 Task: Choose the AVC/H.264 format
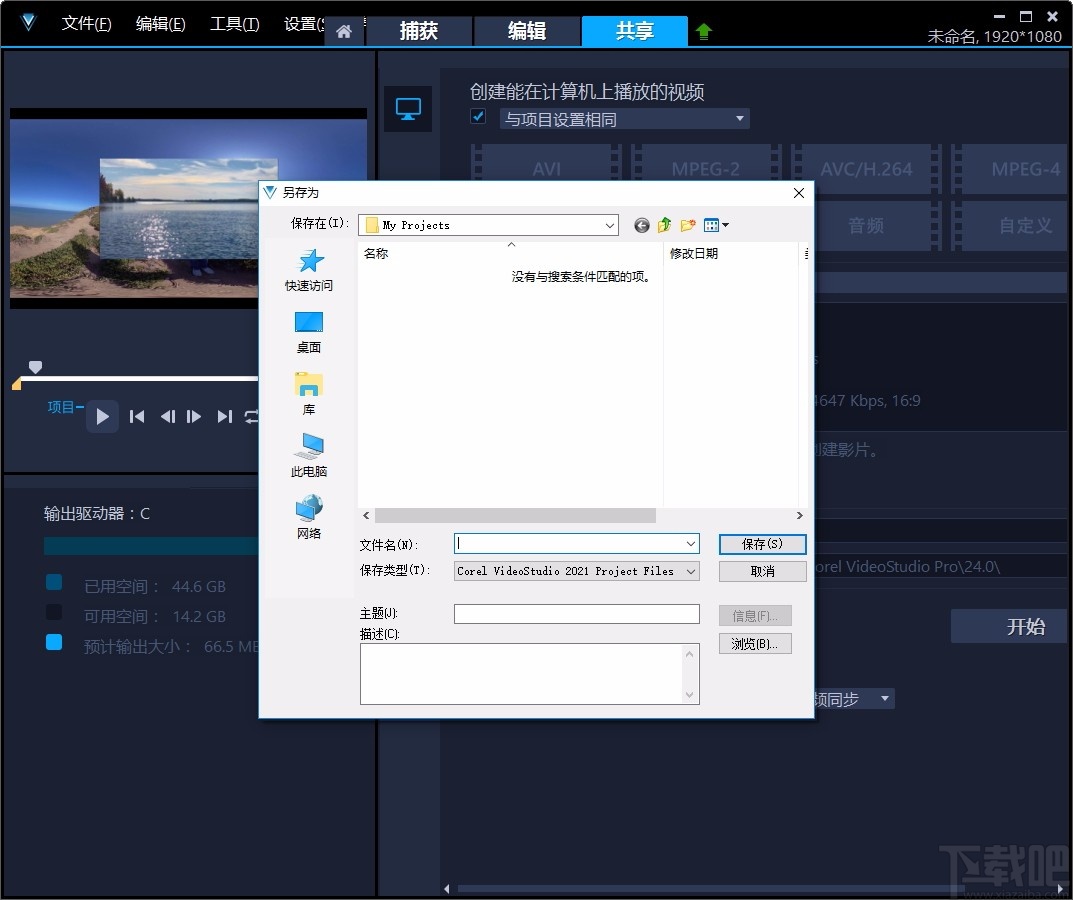(x=866, y=170)
